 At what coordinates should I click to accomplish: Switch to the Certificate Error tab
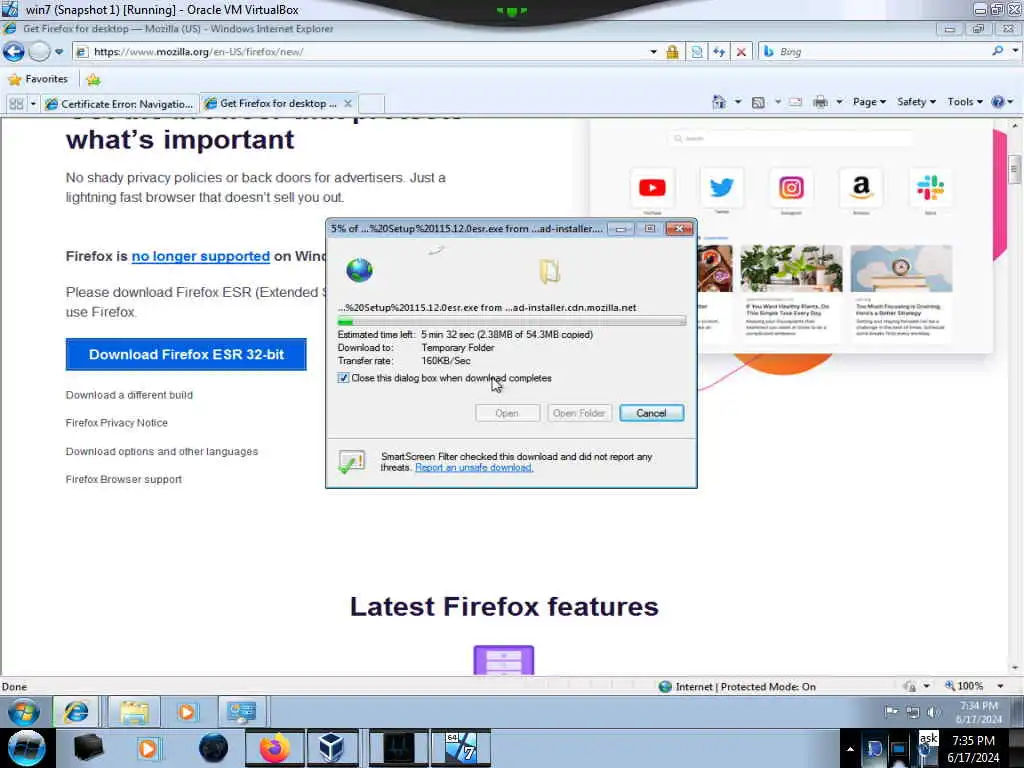119,104
